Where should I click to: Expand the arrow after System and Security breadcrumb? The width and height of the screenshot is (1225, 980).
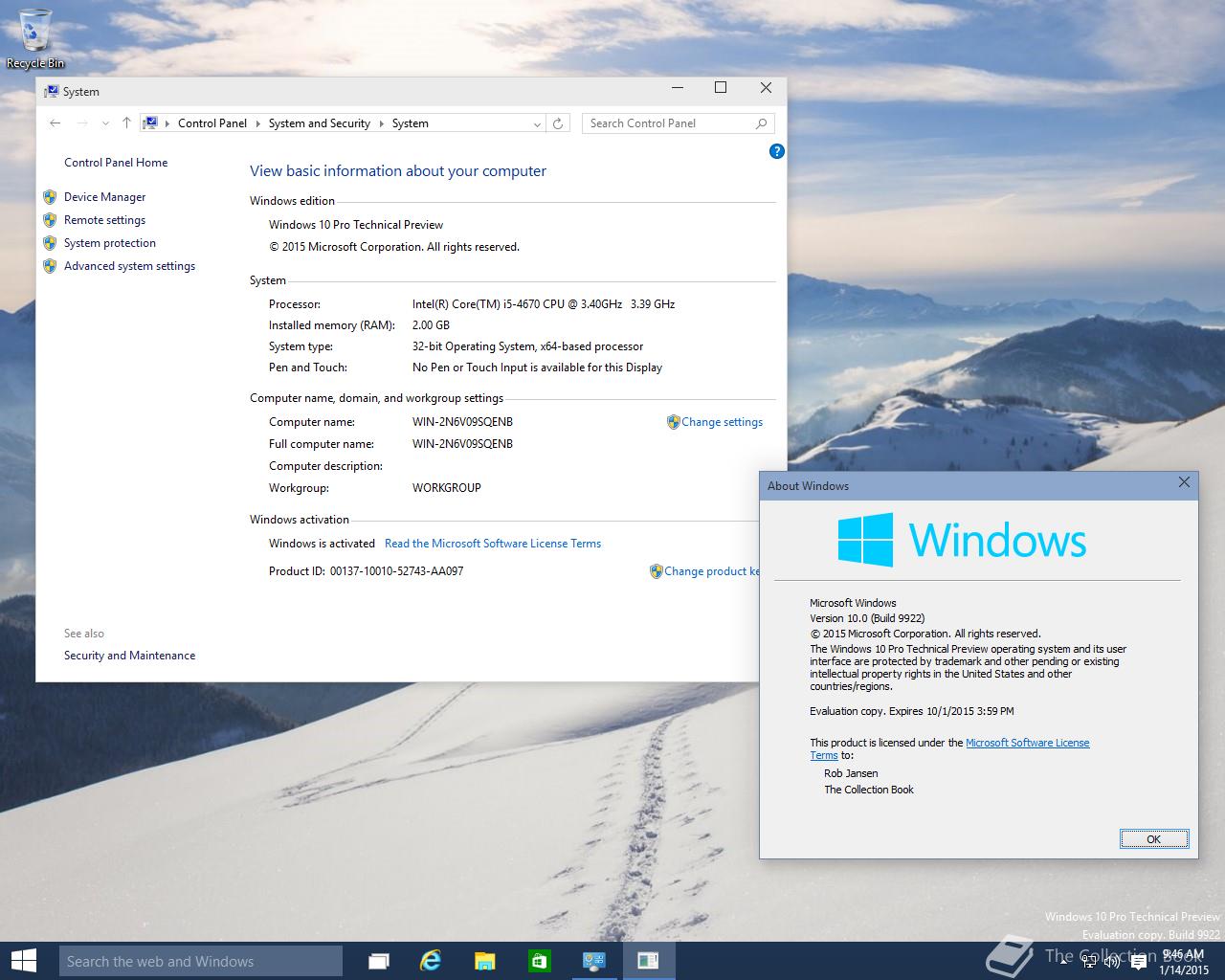pyautogui.click(x=381, y=123)
